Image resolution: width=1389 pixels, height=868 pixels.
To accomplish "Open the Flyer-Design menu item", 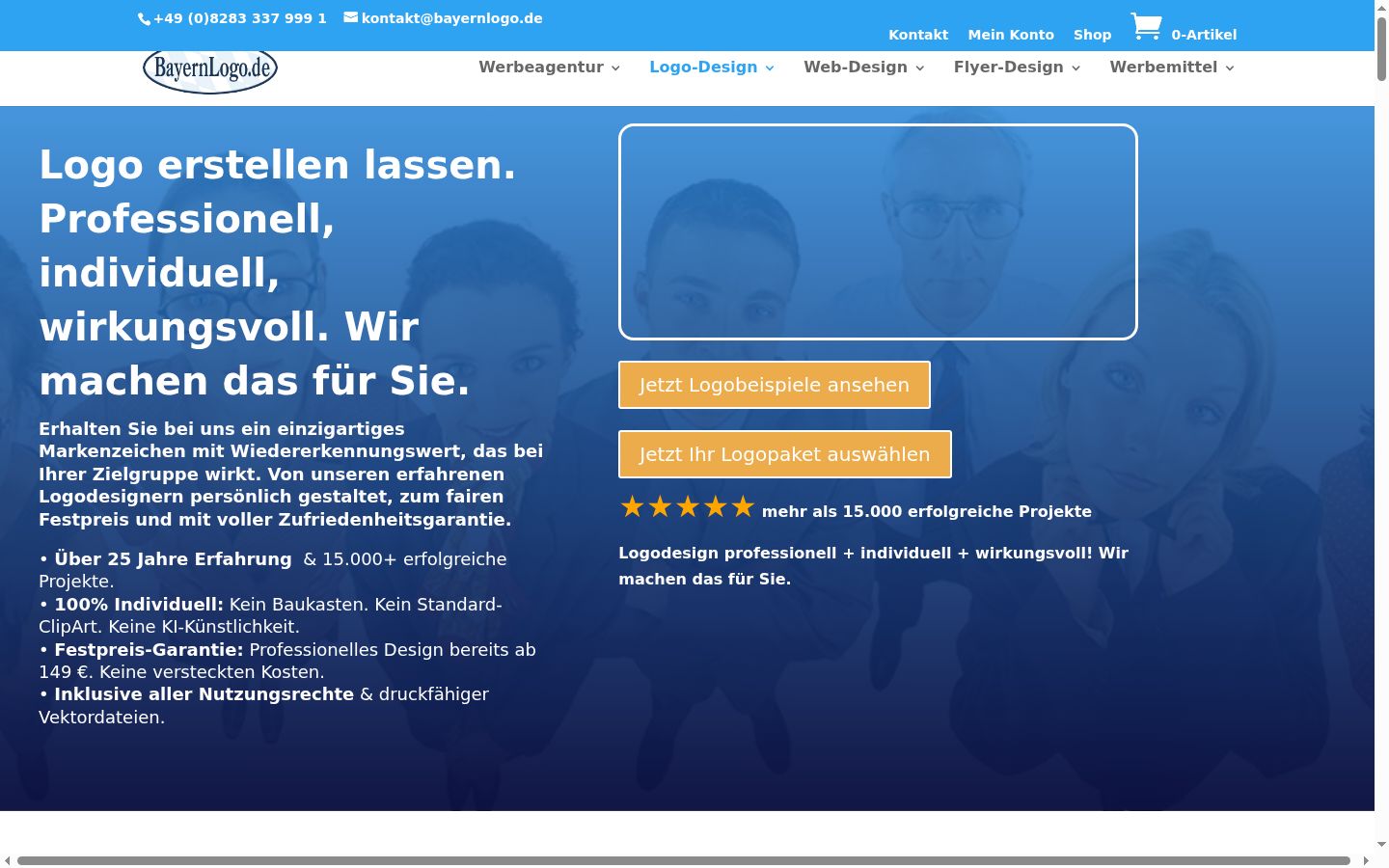I will click(x=1009, y=67).
